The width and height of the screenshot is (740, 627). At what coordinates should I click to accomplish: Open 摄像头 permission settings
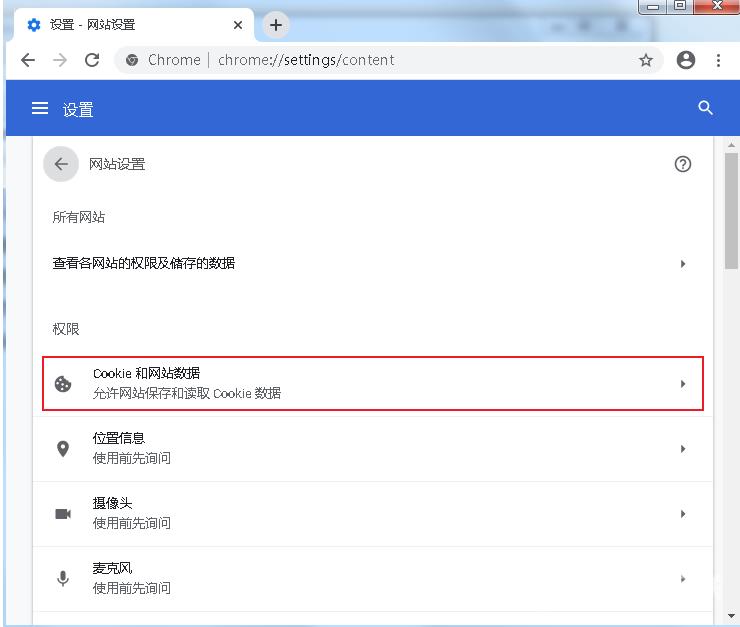tap(372, 513)
